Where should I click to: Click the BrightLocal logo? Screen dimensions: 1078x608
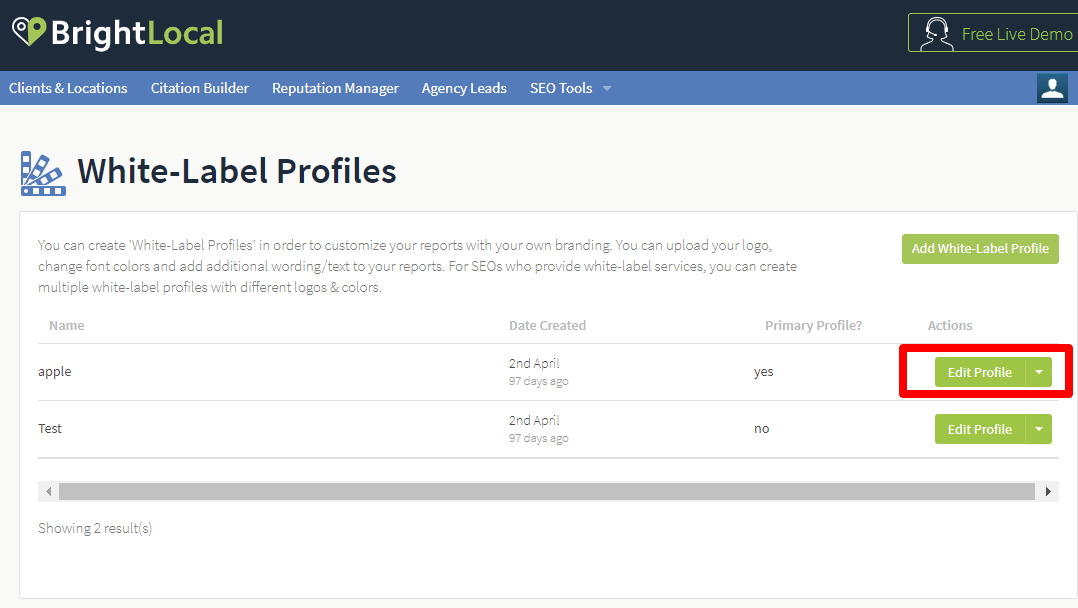click(118, 33)
